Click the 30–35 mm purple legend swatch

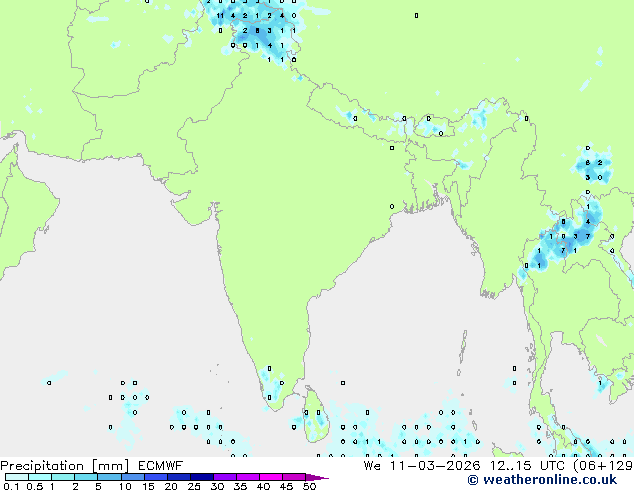[x=225, y=477]
